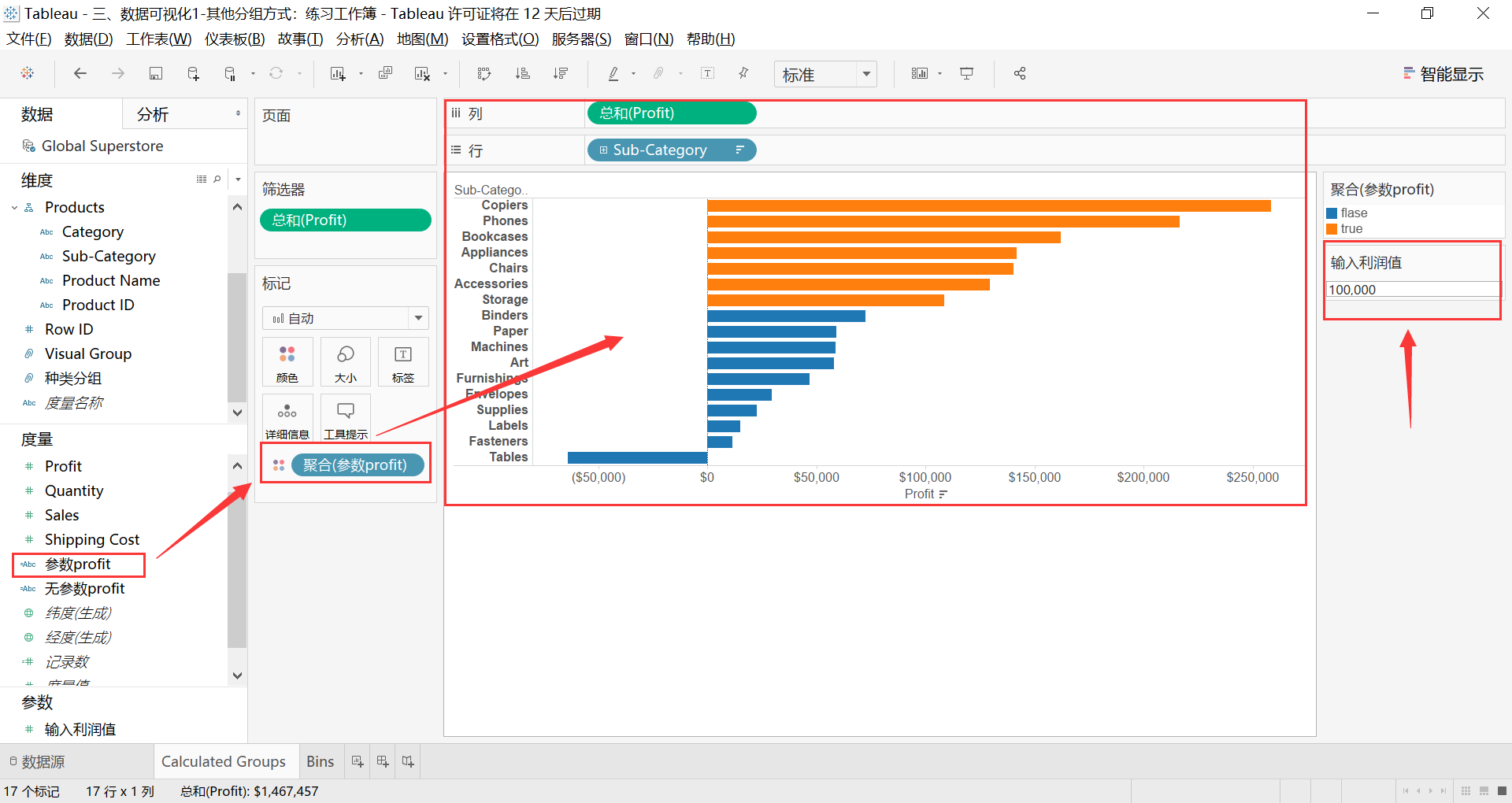Open the Detail mark card button

pyautogui.click(x=287, y=418)
